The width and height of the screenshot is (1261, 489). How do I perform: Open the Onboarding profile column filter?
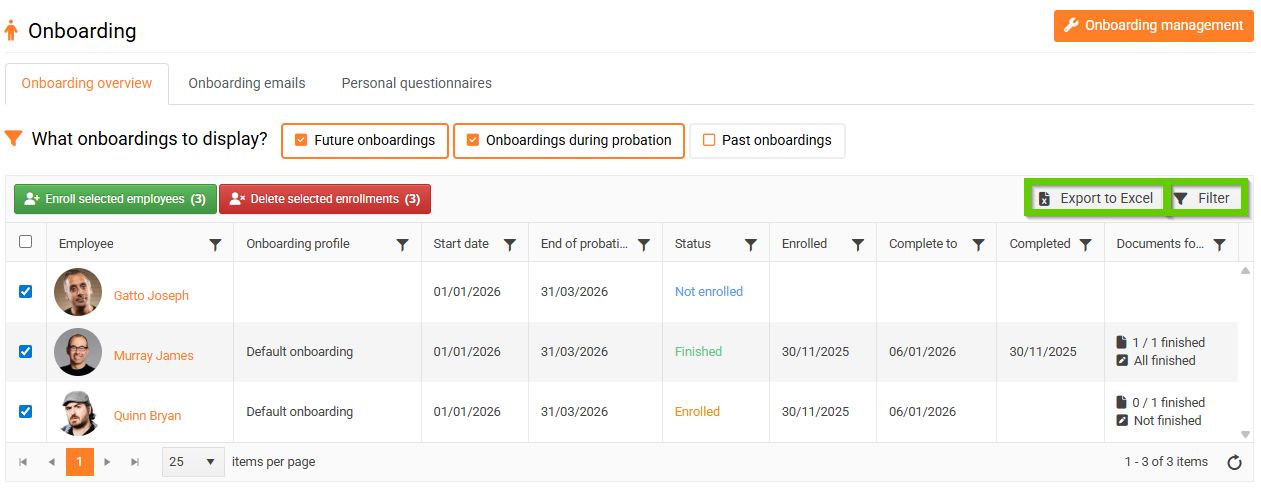(x=402, y=244)
